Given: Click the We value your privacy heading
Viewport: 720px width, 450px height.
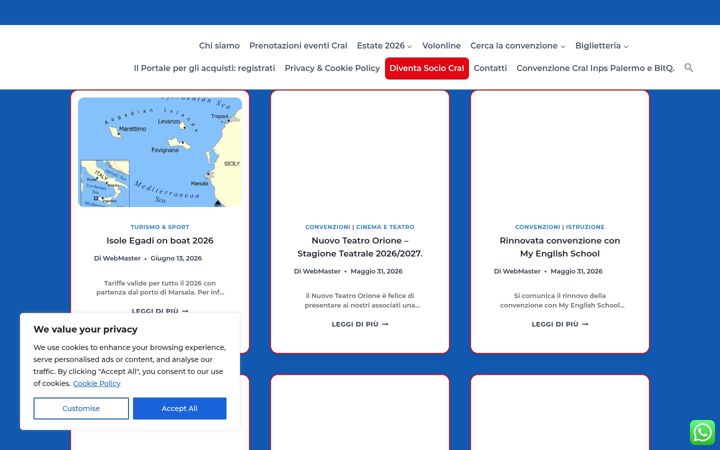Looking at the screenshot, I should click(85, 329).
